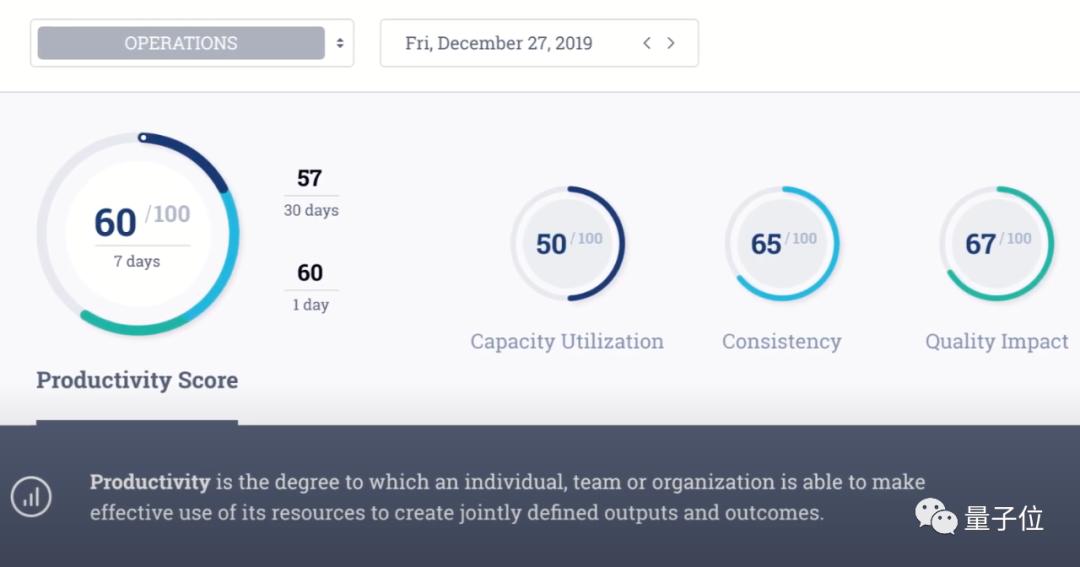
Task: Select the 30 days score of 57
Action: [310, 191]
